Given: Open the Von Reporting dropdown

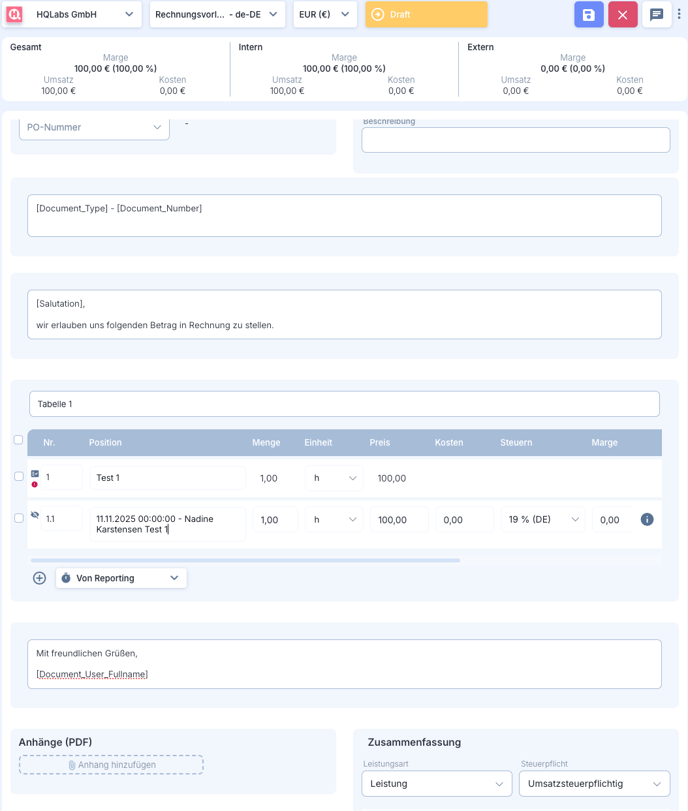Looking at the screenshot, I should (121, 578).
